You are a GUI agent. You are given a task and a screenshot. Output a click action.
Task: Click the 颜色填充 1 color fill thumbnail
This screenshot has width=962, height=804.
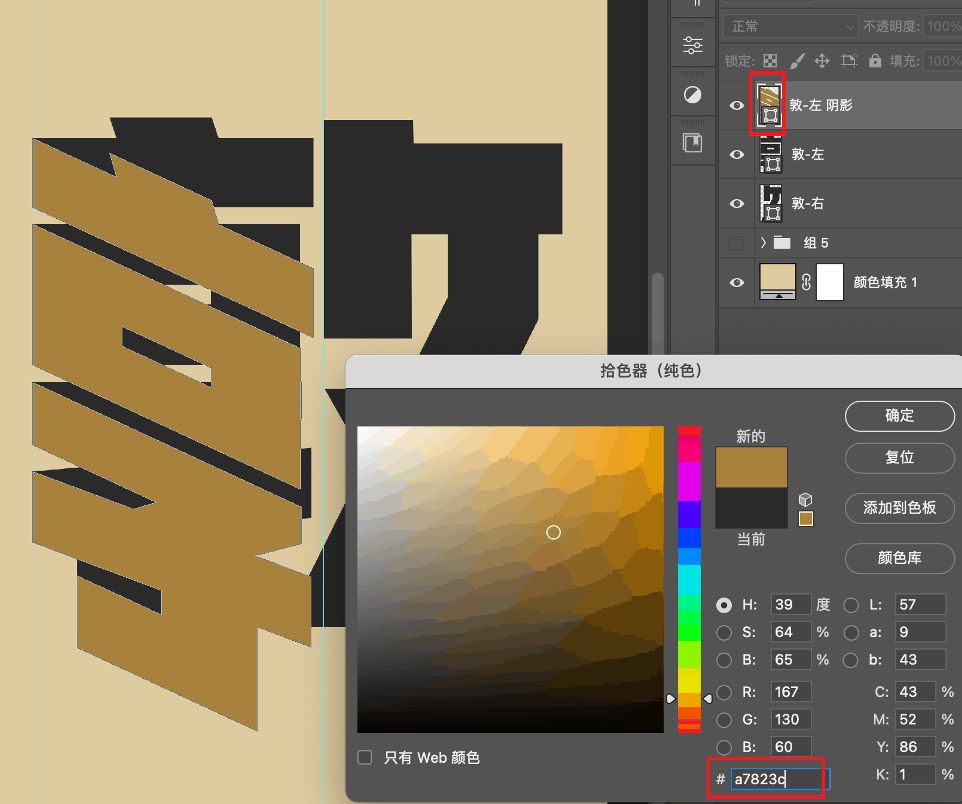pos(778,282)
